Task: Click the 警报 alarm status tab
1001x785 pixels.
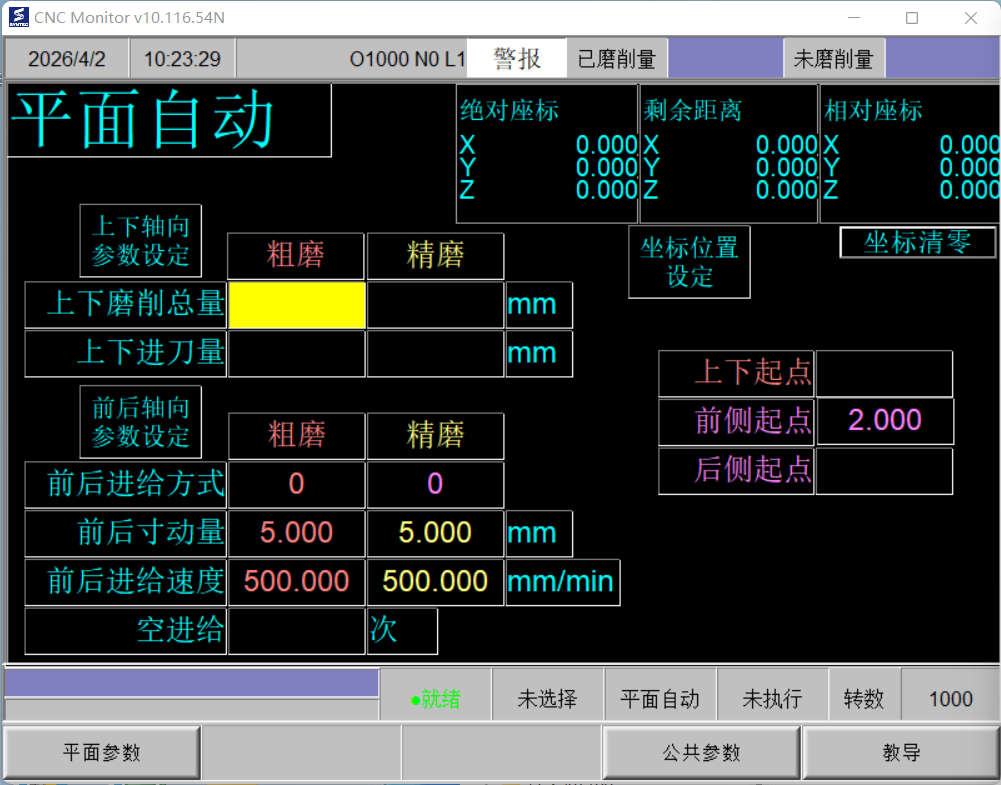Action: [x=517, y=59]
